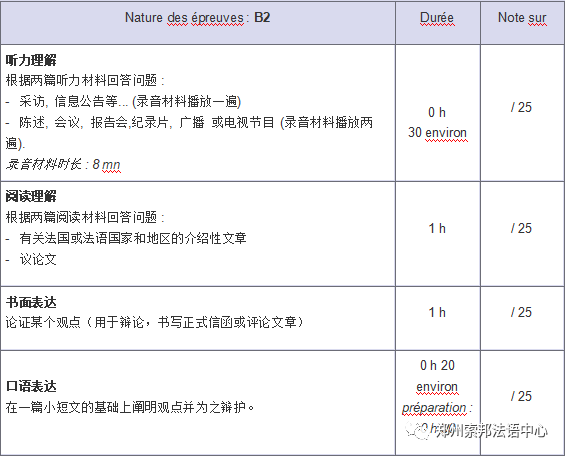Image resolution: width=565 pixels, height=456 pixels.
Task: Click the line '在一篇小短文的基础上阐明观点并为之辩护'
Action: tap(130, 407)
